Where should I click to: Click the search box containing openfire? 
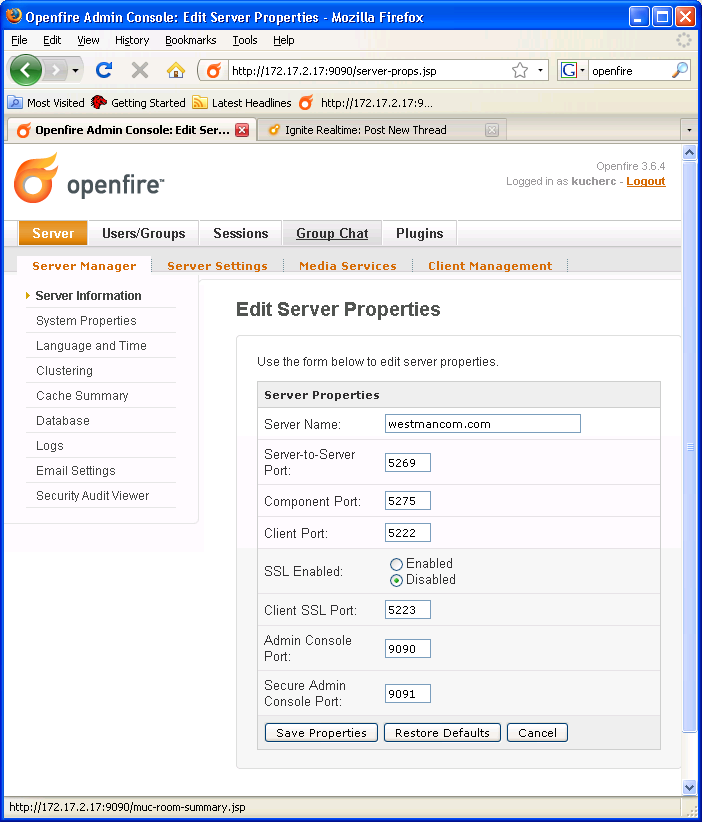pyautogui.click(x=629, y=71)
